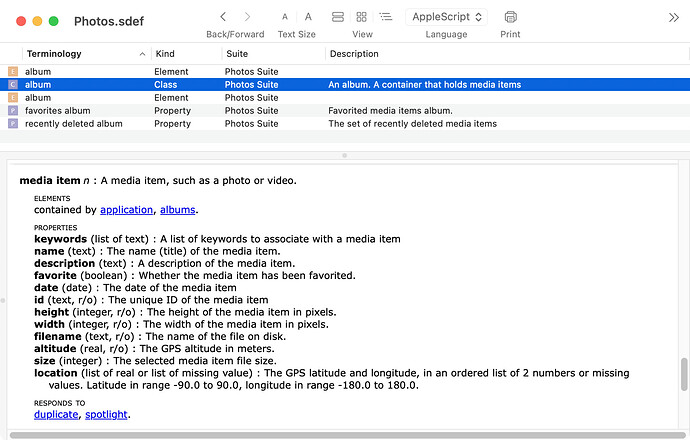Viewport: 690px width, 440px height.
Task: Click 'The set of recently deleted media items'
Action: pyautogui.click(x=412, y=124)
